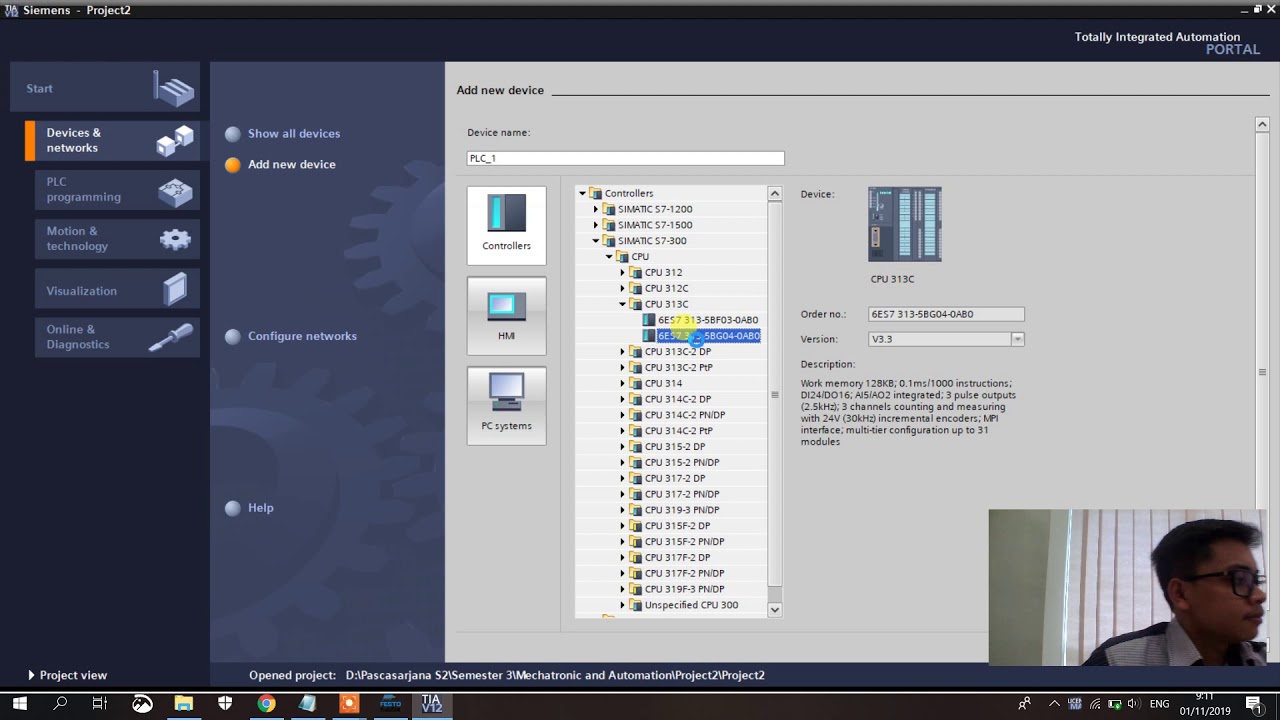Click the device tree scroll-down arrow
The width and height of the screenshot is (1280, 720).
pyautogui.click(x=774, y=609)
